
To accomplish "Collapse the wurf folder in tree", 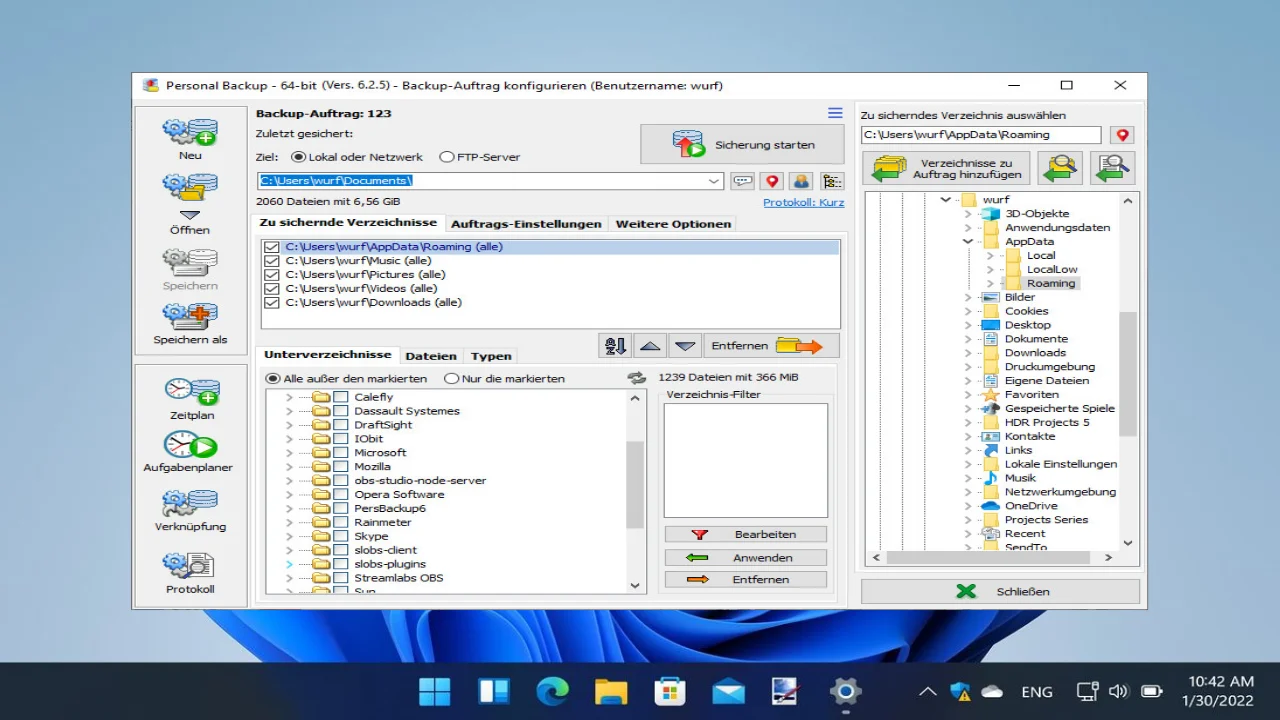I will point(946,200).
